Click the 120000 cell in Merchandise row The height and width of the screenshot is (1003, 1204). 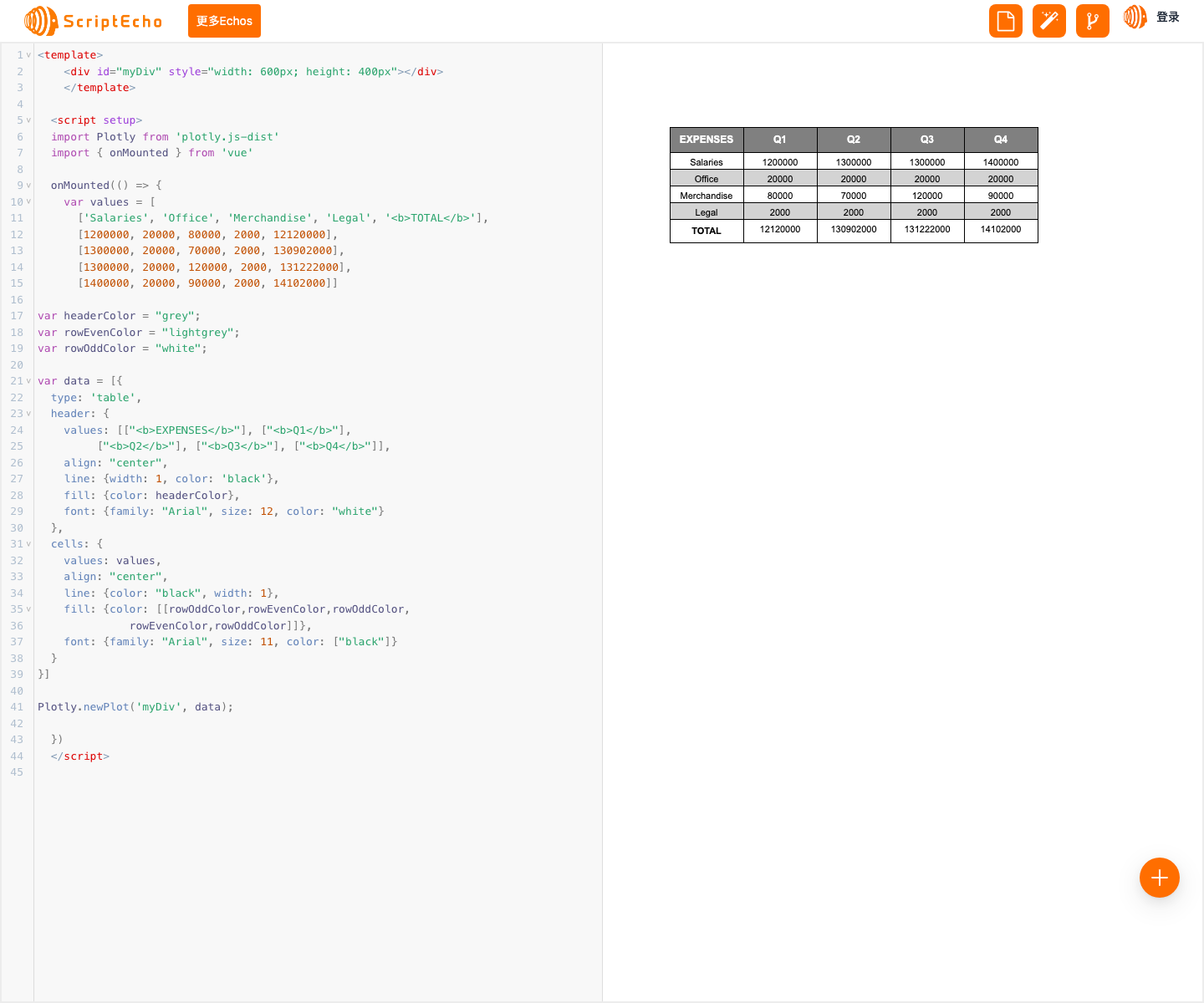coord(927,195)
